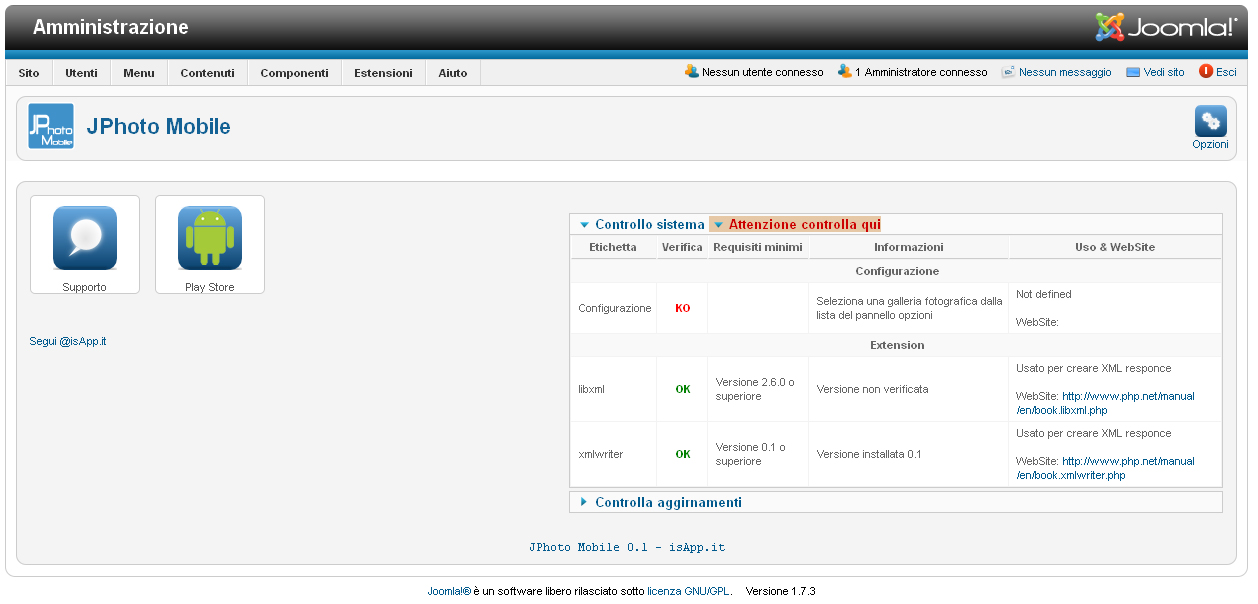
Task: Click the Joomla!® footer link
Action: (449, 592)
